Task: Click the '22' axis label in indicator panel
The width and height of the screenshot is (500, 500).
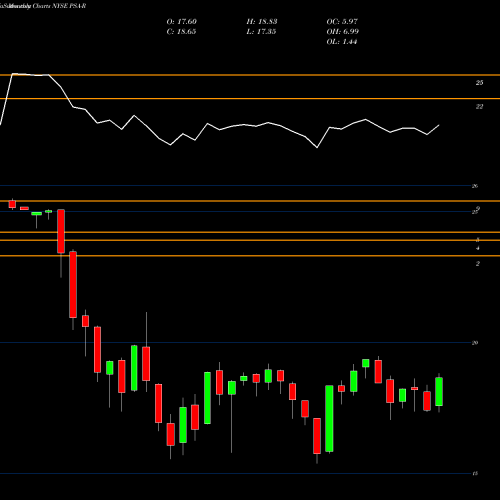Action: pos(479,107)
